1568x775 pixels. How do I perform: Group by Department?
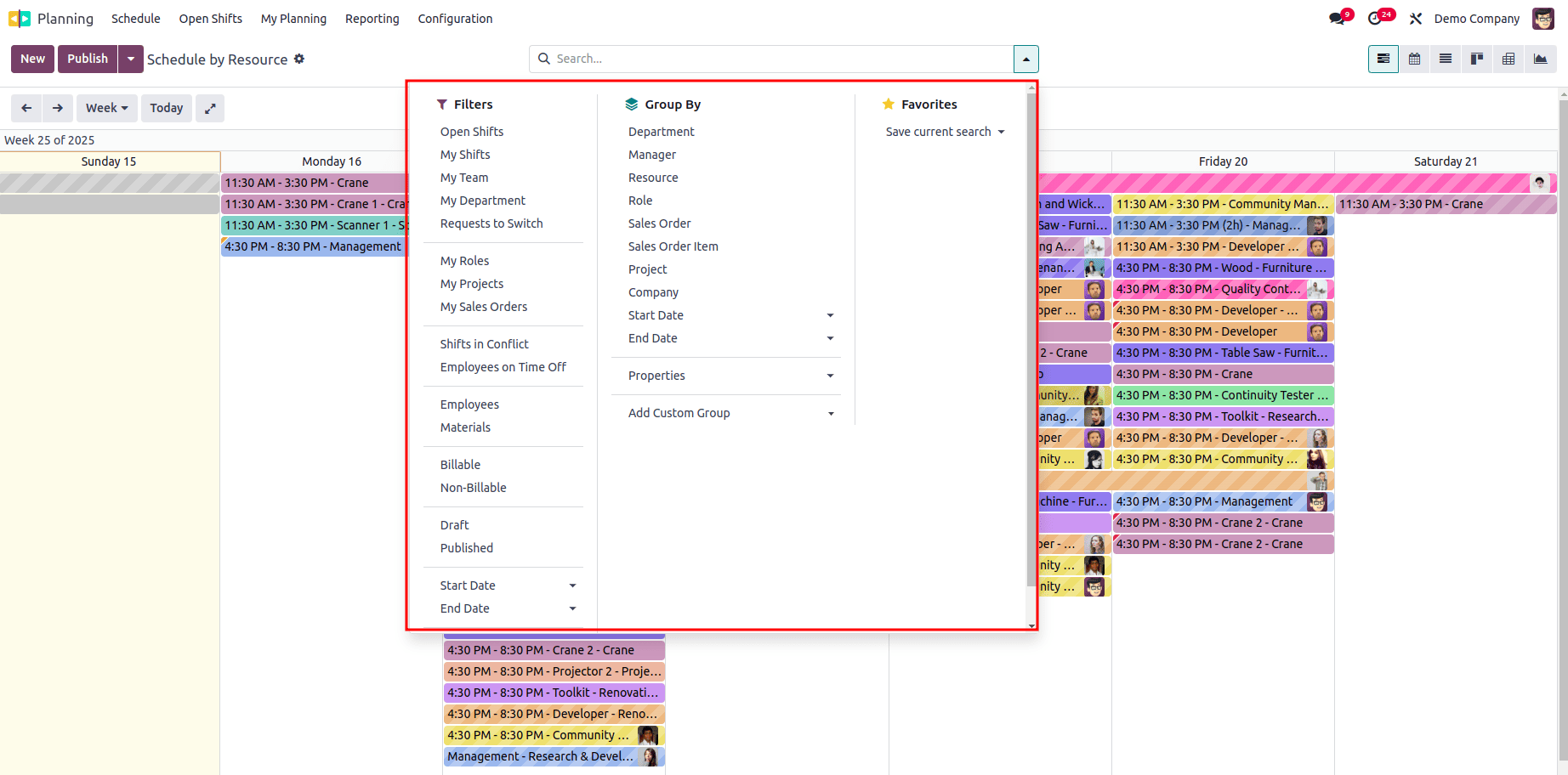(x=662, y=132)
